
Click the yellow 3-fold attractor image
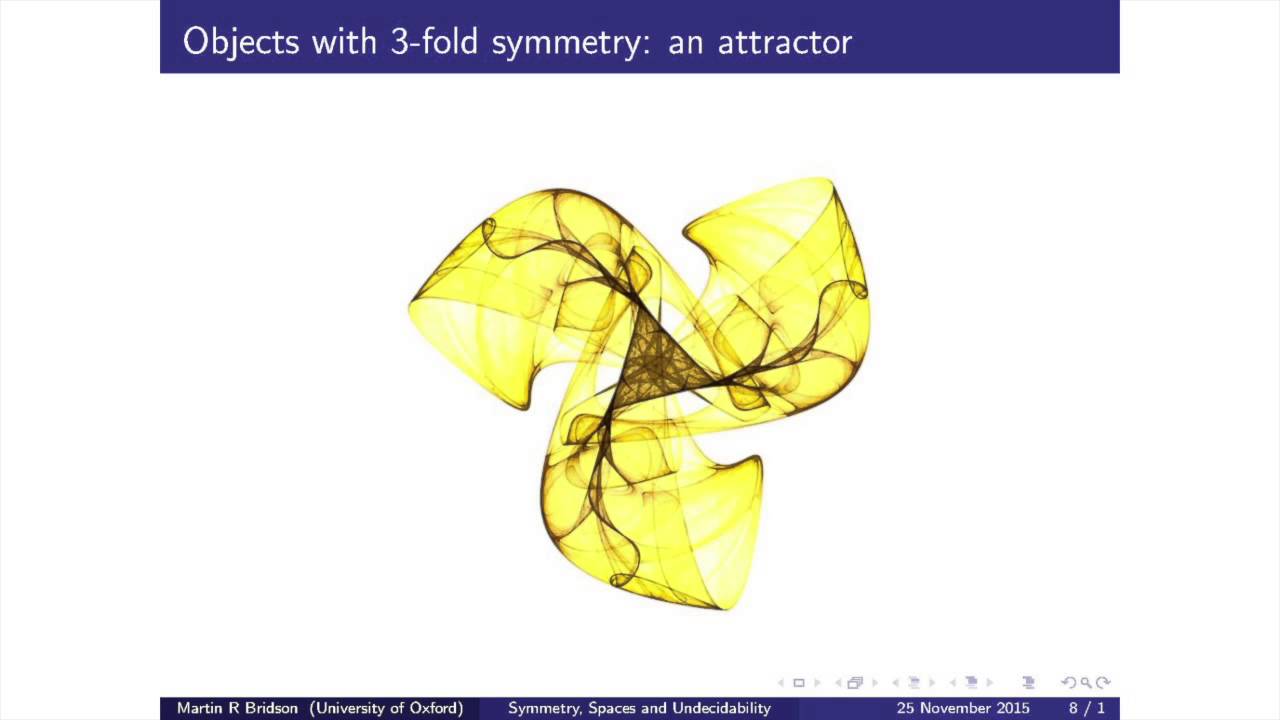click(640, 393)
